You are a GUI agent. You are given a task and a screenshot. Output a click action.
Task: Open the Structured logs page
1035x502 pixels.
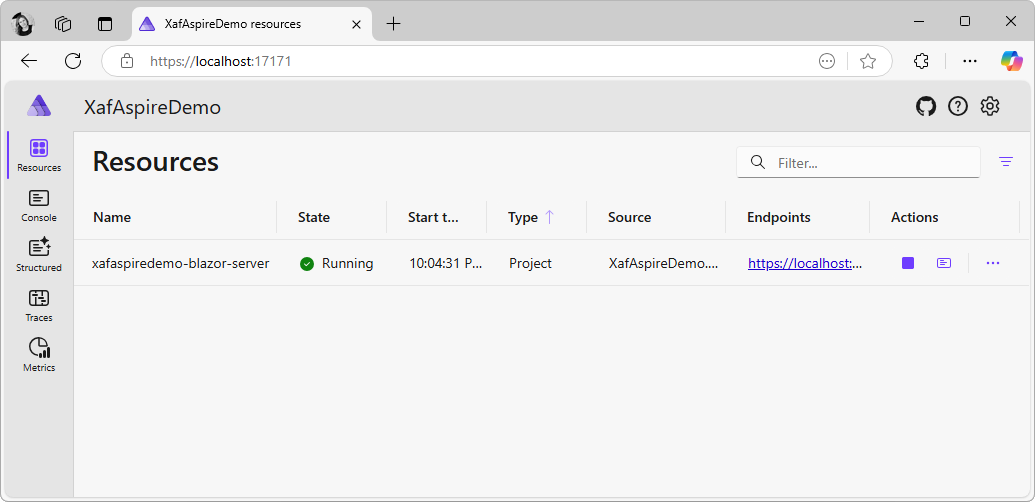39,255
